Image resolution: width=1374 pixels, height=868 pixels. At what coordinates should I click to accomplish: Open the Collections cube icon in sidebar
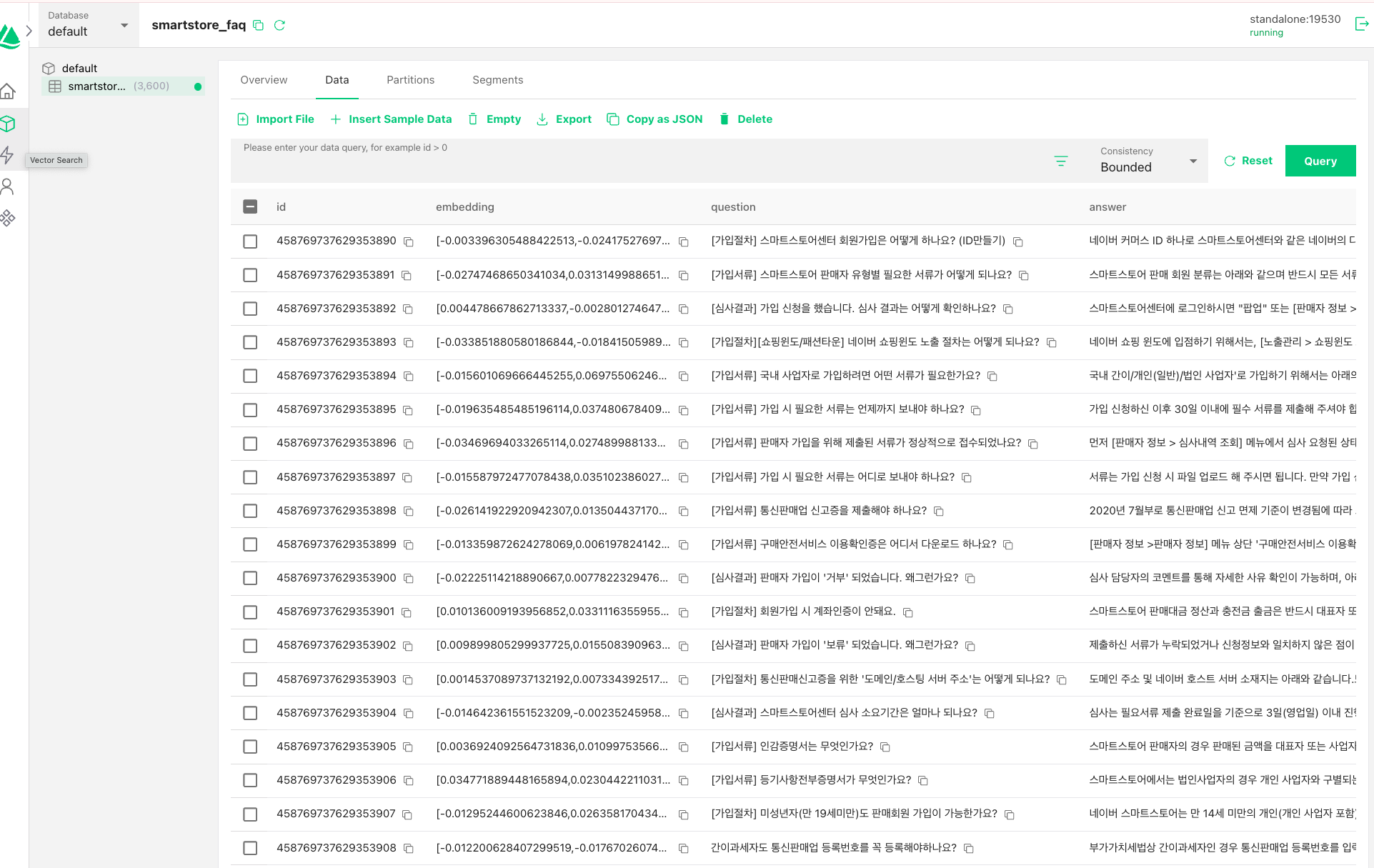[x=8, y=124]
